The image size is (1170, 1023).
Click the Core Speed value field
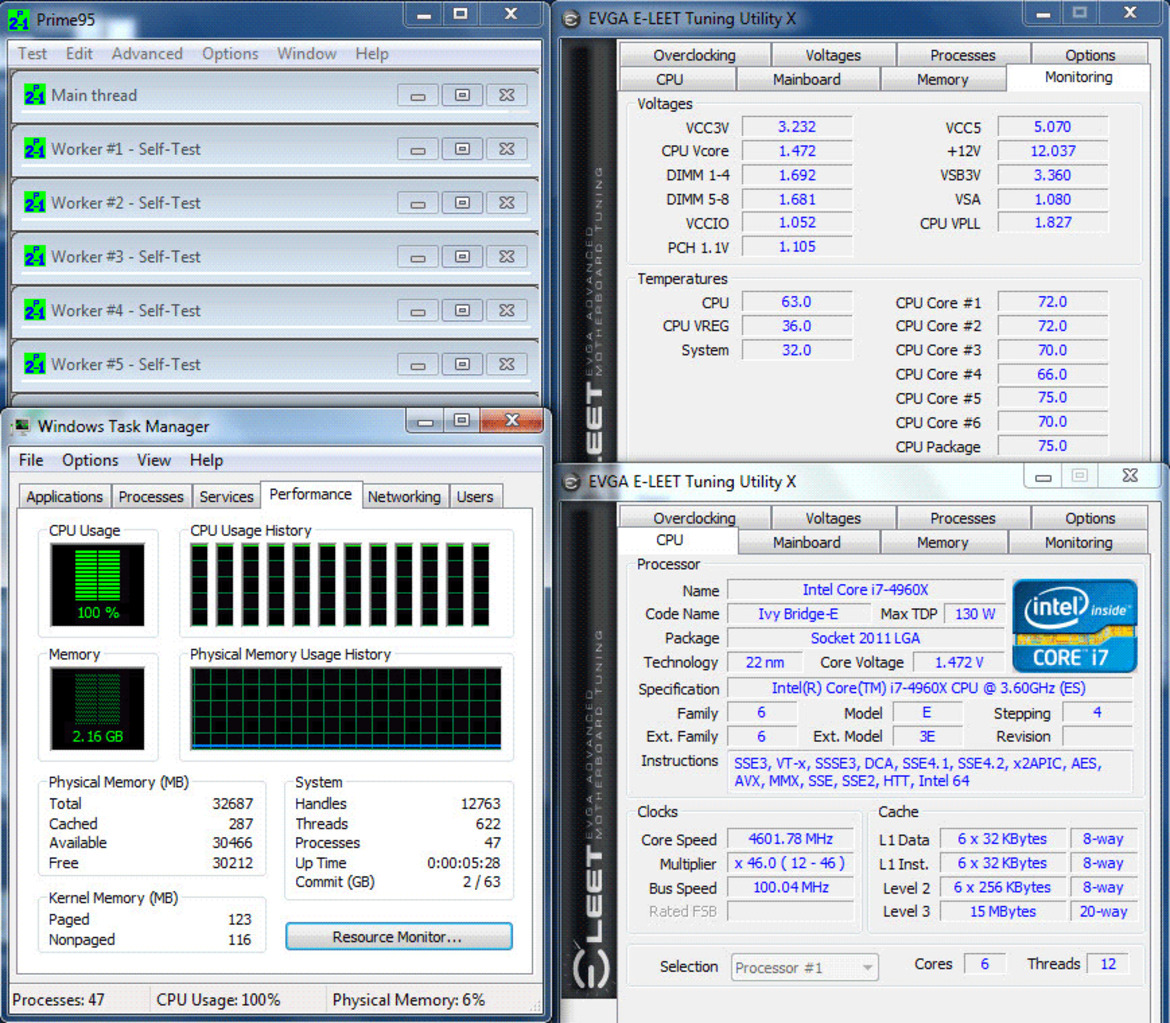click(x=790, y=839)
